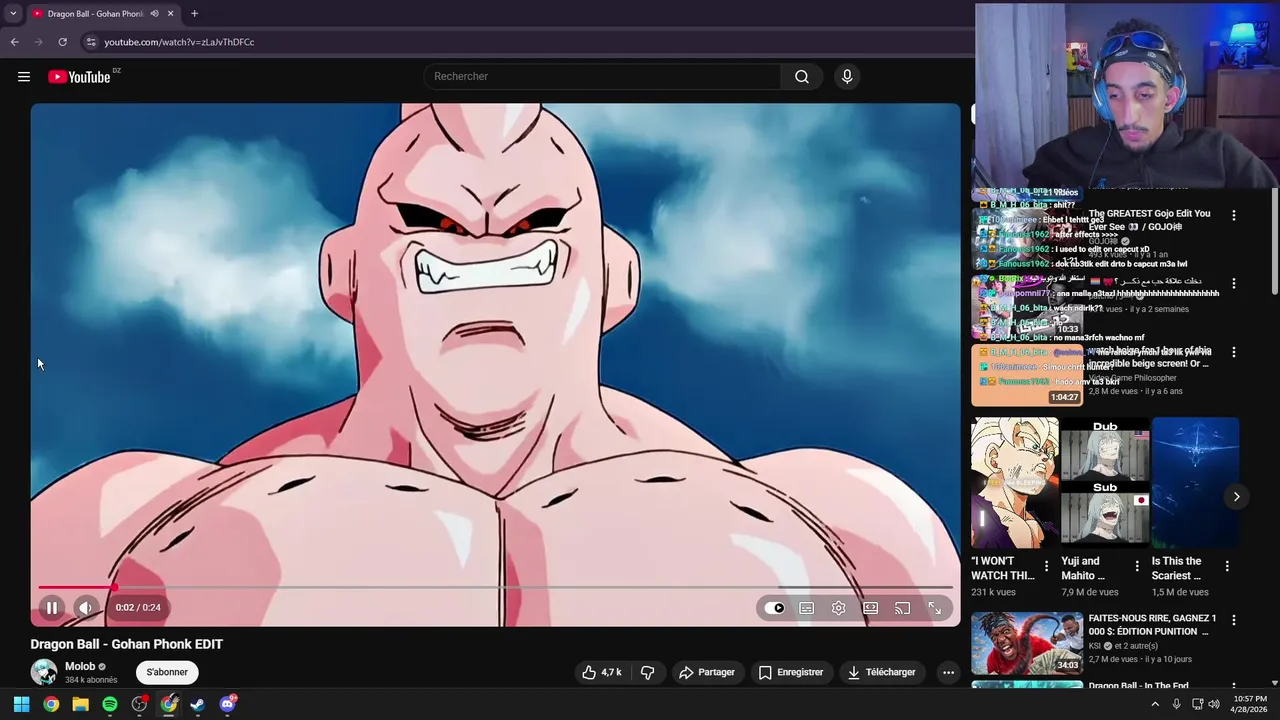1280x720 pixels.
Task: Toggle subtitles in the video player
Action: 807,608
